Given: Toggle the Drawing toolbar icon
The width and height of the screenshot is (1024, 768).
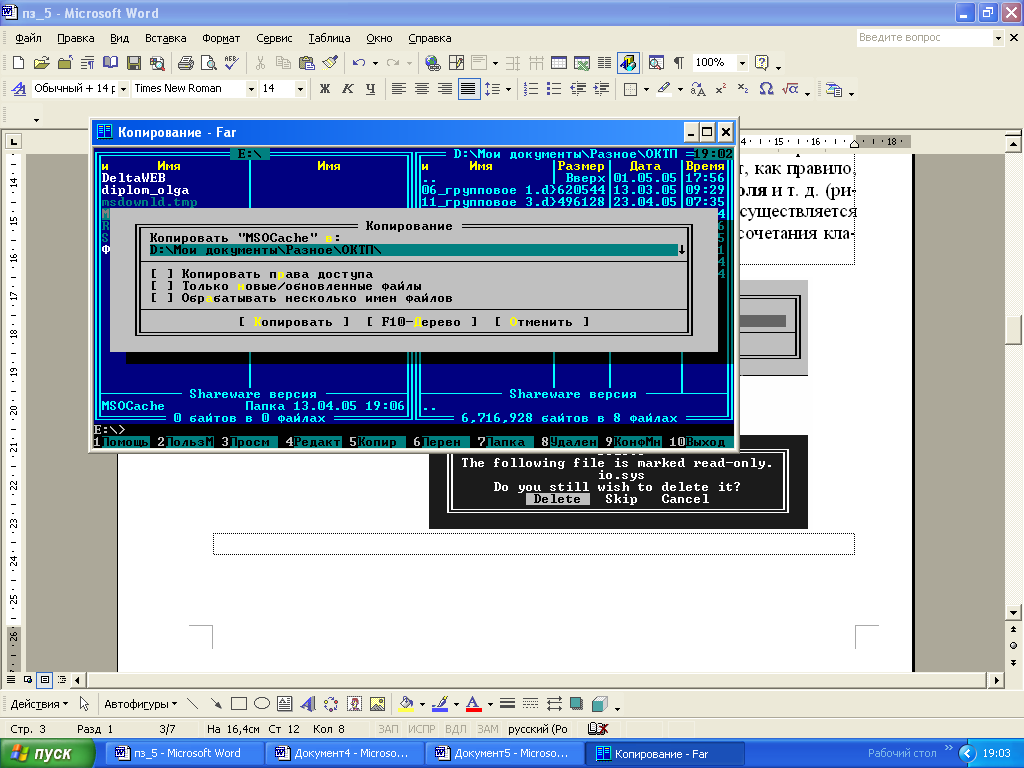Looking at the screenshot, I should pos(628,63).
